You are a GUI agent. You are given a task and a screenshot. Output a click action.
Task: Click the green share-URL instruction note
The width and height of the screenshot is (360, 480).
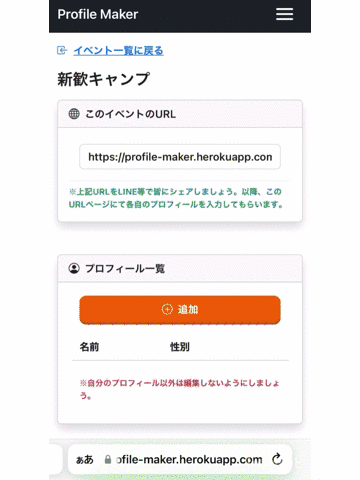pyautogui.click(x=176, y=198)
